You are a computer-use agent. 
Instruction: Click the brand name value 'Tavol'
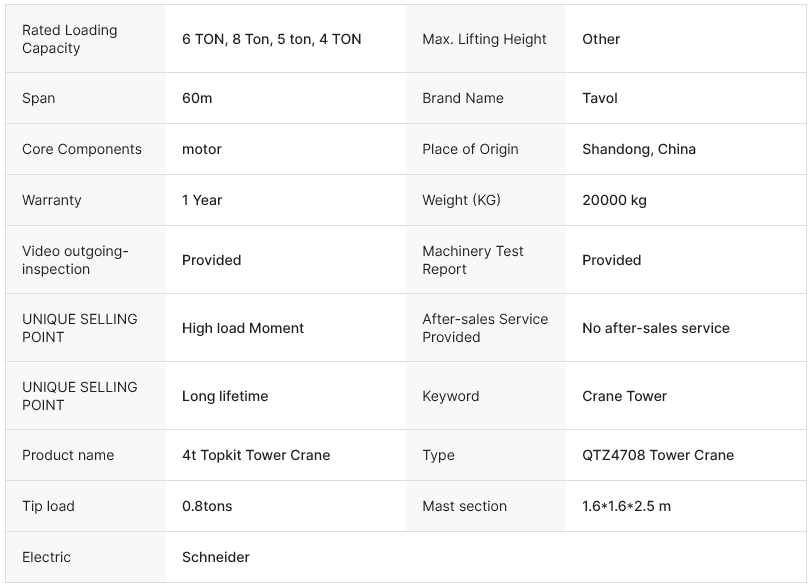(600, 98)
